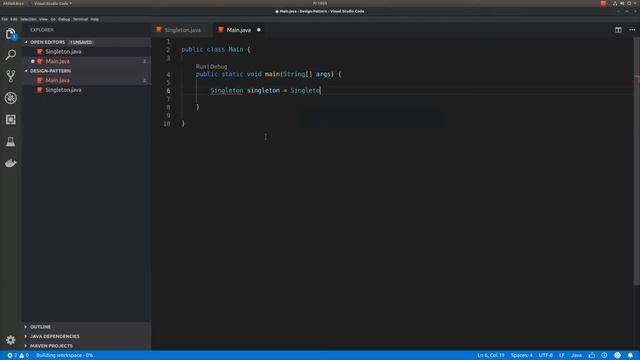This screenshot has height=360, width=640.
Task: Open the Debug view (crossed-out bug icon)
Action: pos(11,98)
